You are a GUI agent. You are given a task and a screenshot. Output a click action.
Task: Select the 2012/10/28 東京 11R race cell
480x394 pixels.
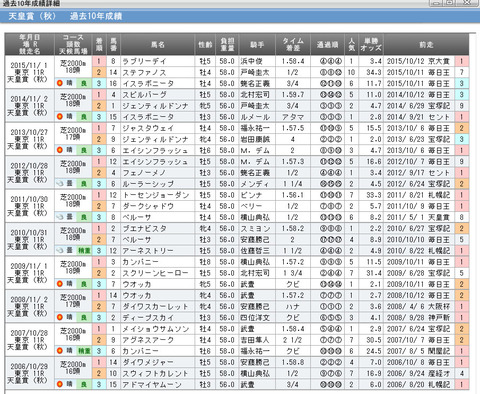click(29, 173)
